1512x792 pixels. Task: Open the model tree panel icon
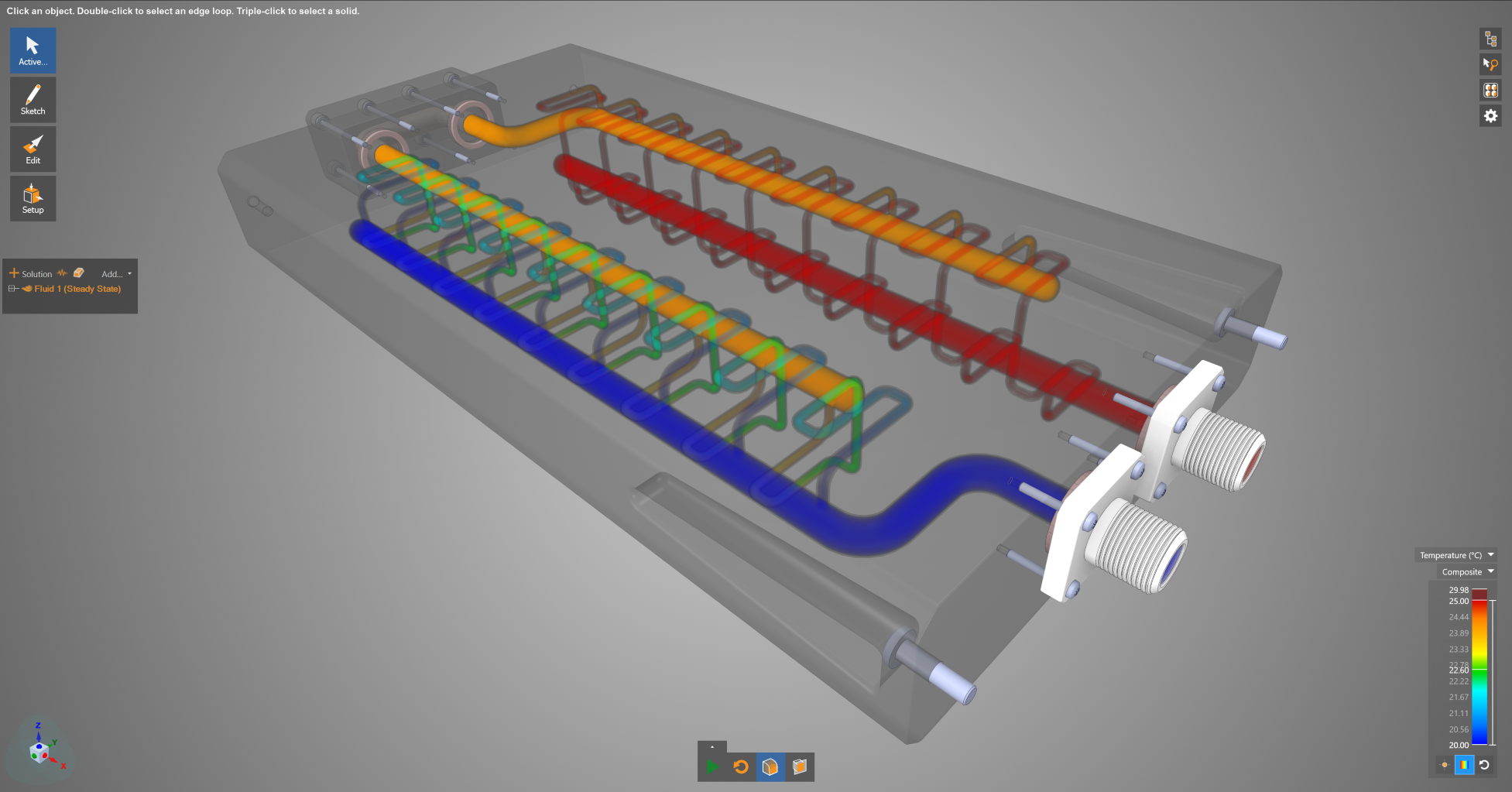click(1490, 39)
